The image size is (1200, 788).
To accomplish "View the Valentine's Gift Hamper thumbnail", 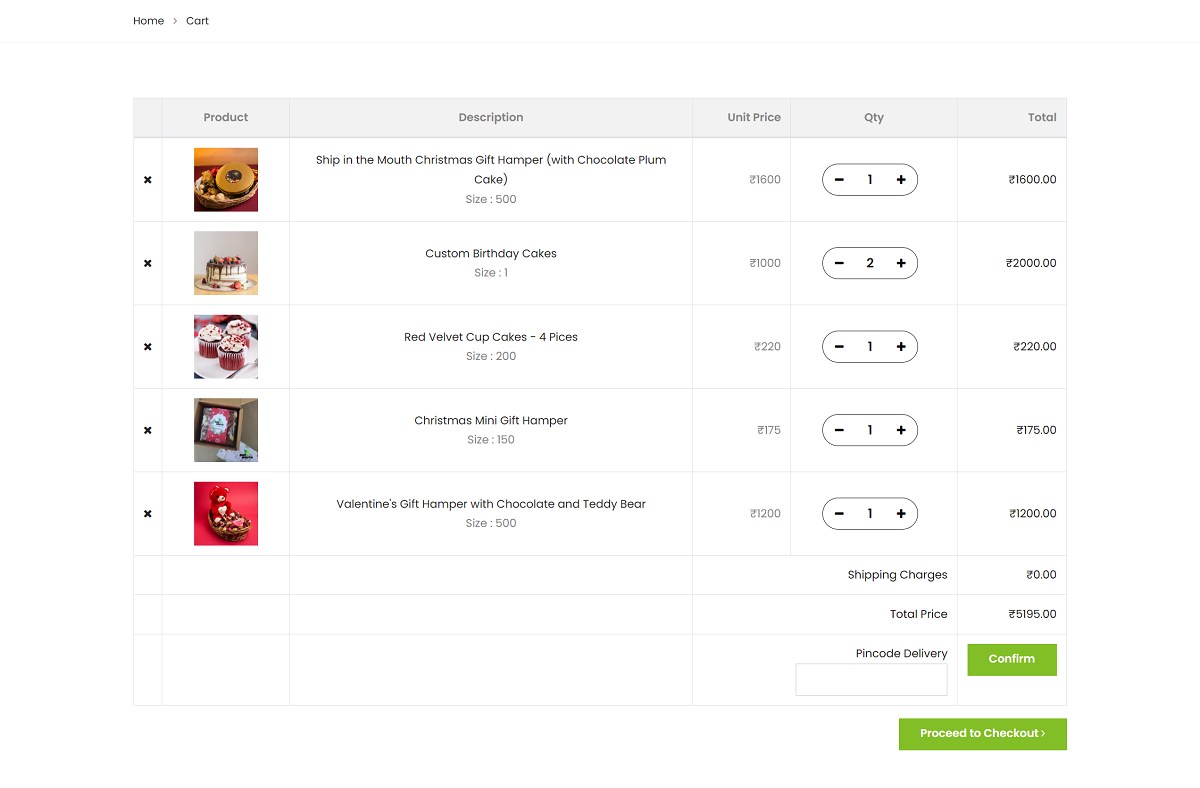I will pos(225,513).
